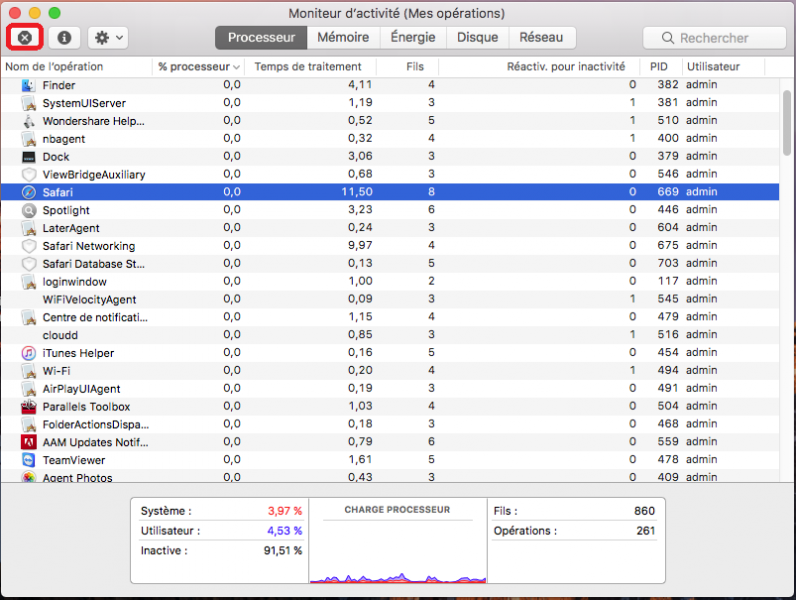The width and height of the screenshot is (796, 600).
Task: Click the TeamViewer process icon
Action: (x=28, y=460)
